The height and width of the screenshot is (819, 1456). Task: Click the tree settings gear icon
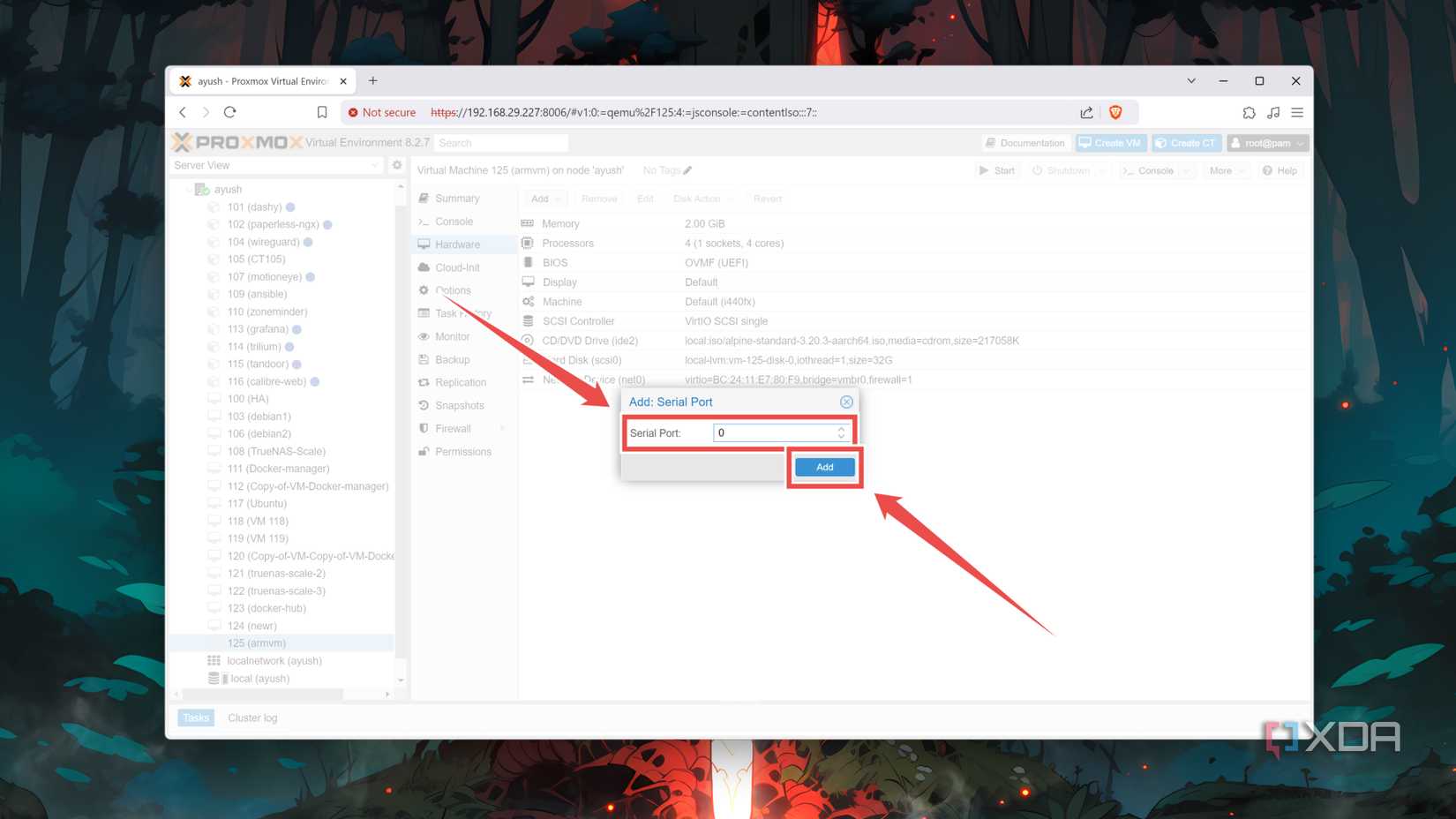(397, 165)
